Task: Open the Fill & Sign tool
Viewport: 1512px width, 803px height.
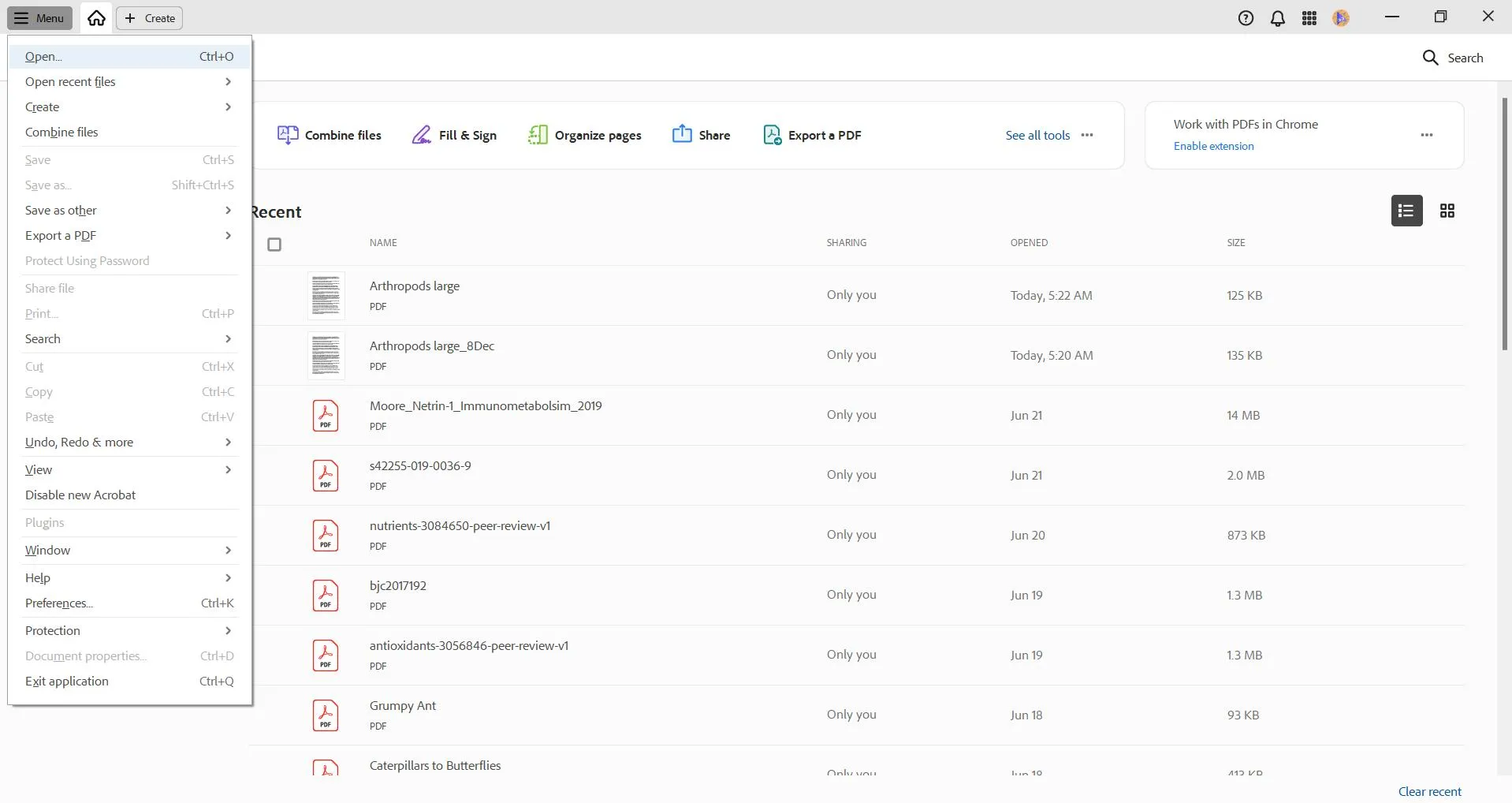Action: click(454, 135)
